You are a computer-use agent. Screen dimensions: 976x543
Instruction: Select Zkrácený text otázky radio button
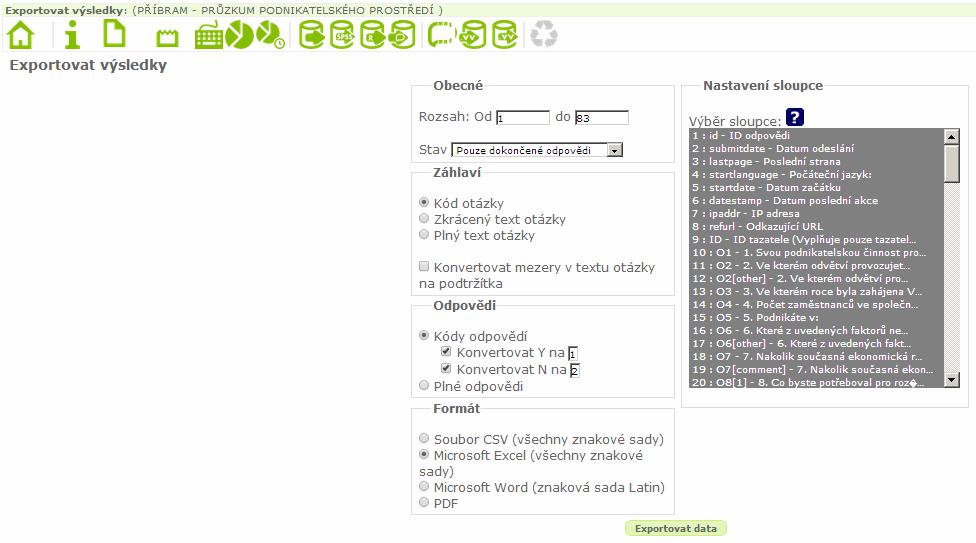tap(424, 218)
